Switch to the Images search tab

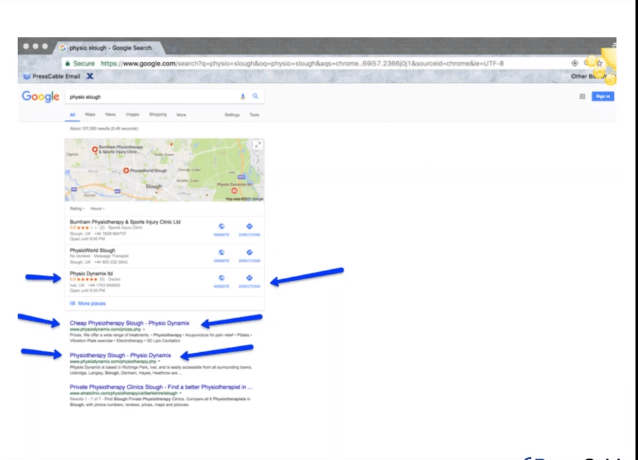tap(133, 115)
